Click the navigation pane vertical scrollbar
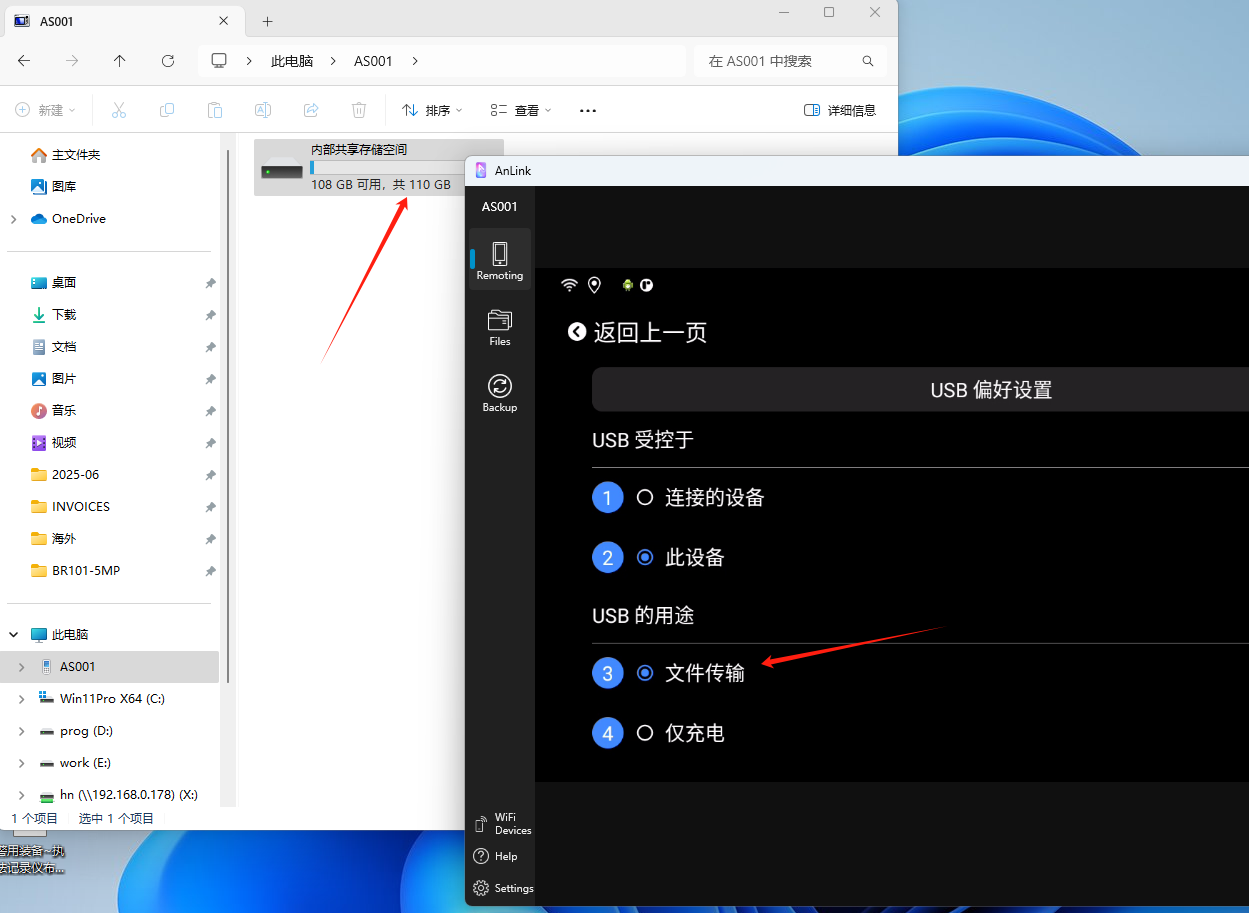The height and width of the screenshot is (913, 1249). 228,415
